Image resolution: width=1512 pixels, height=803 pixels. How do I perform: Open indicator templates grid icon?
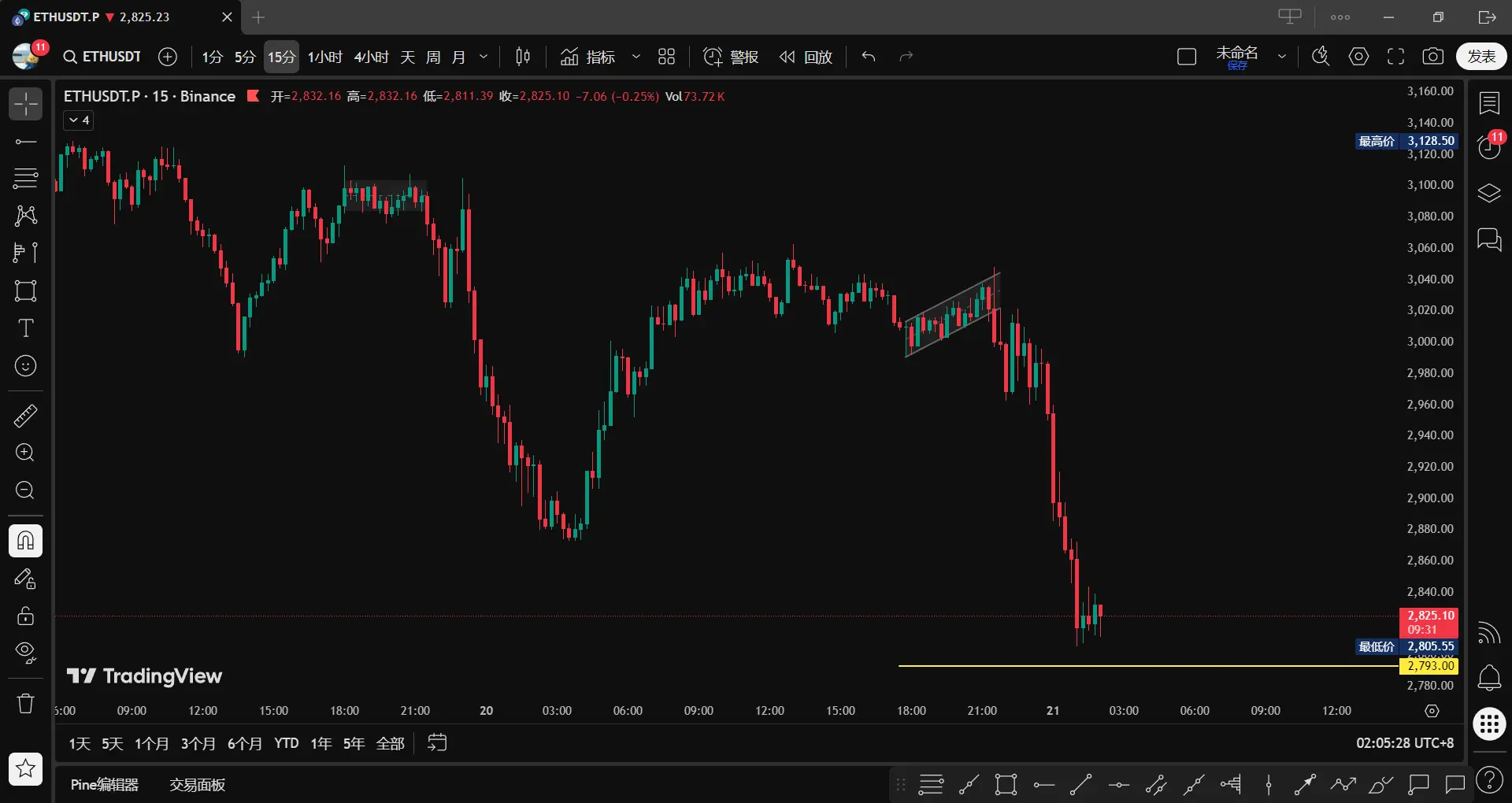tap(666, 57)
